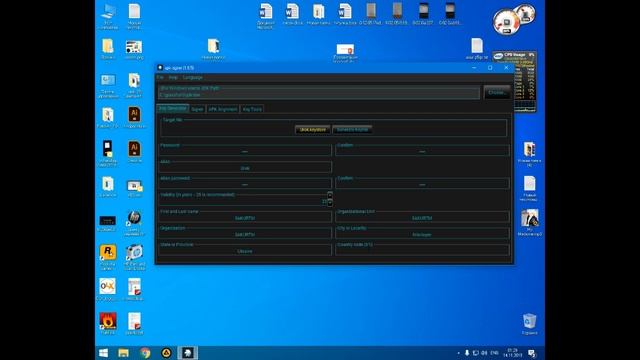Select the This PC desktop icon
640x360 pixels.
tap(108, 16)
